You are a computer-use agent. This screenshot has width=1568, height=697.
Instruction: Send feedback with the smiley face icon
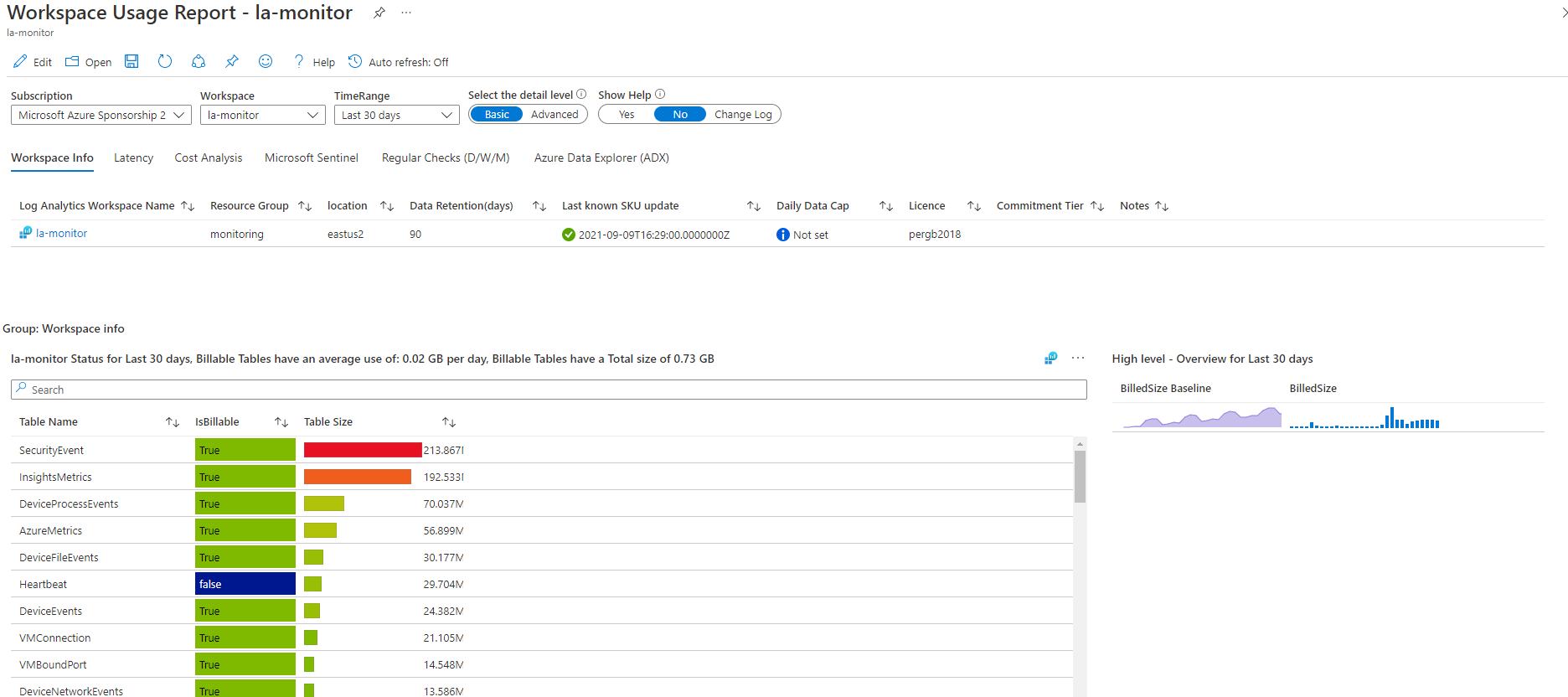tap(266, 61)
